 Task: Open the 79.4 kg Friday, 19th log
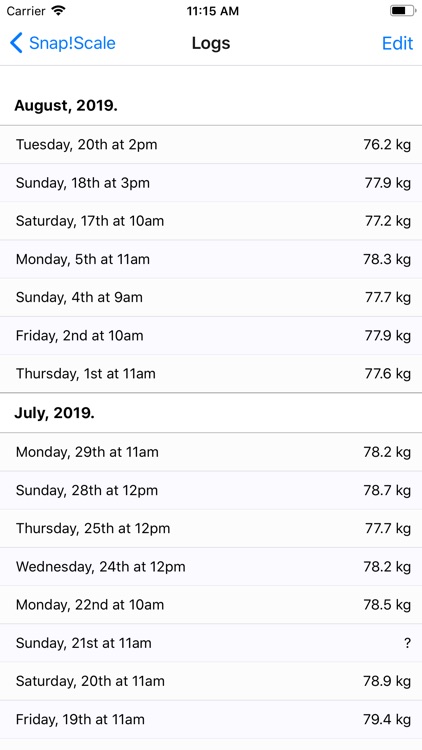pyautogui.click(x=211, y=719)
